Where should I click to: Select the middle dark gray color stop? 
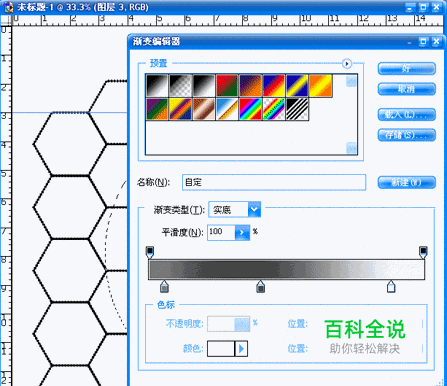[260, 287]
